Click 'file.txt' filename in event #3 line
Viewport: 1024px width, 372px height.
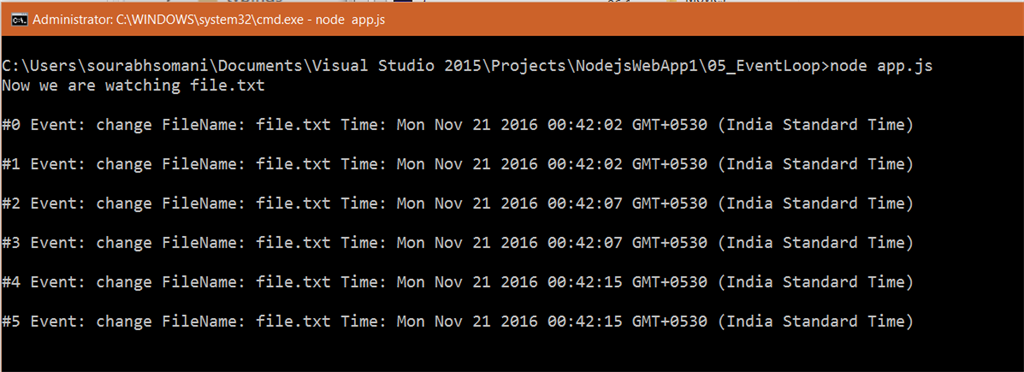pyautogui.click(x=293, y=243)
